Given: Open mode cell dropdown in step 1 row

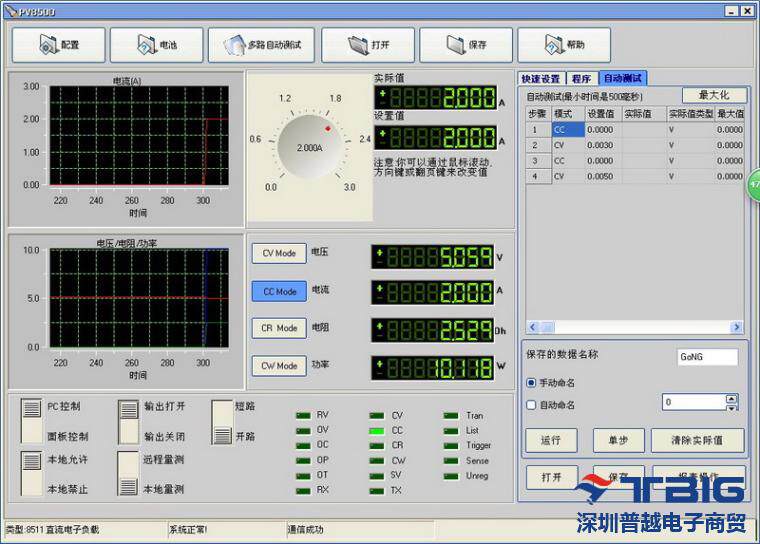Looking at the screenshot, I should pyautogui.click(x=566, y=129).
